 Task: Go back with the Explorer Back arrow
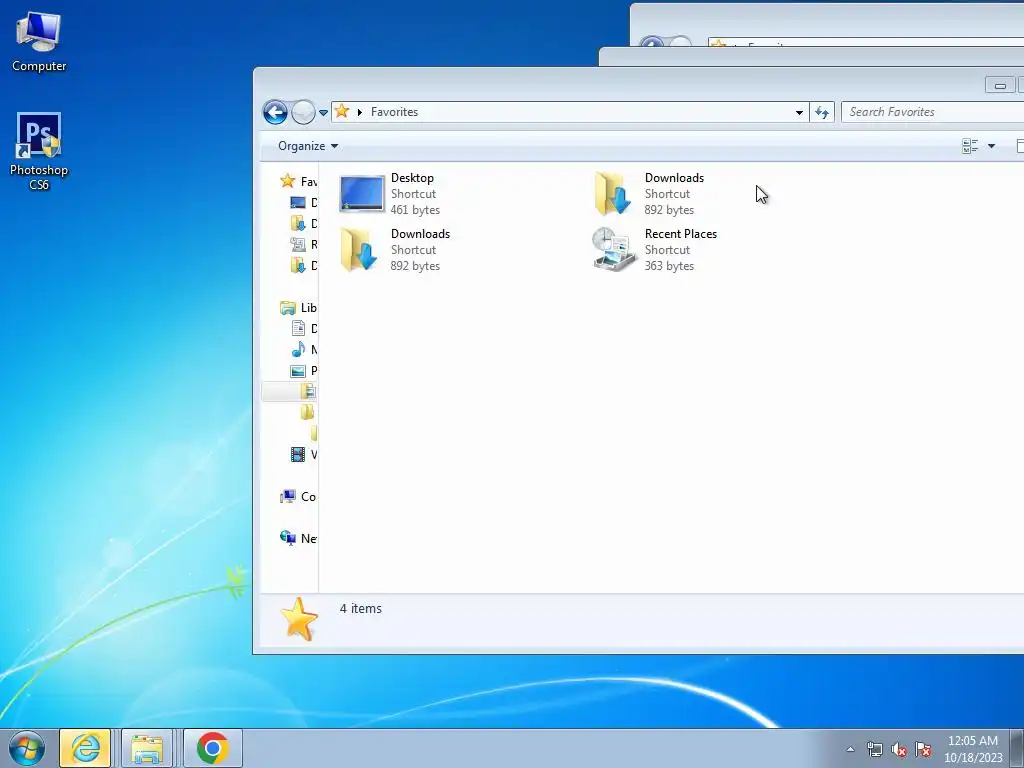(275, 112)
